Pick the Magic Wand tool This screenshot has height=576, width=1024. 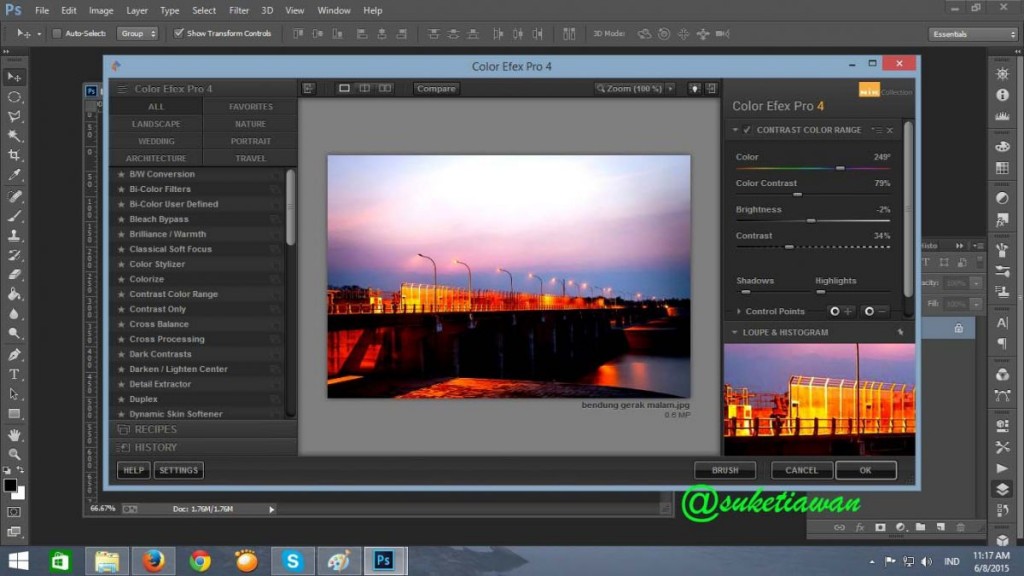click(14, 136)
